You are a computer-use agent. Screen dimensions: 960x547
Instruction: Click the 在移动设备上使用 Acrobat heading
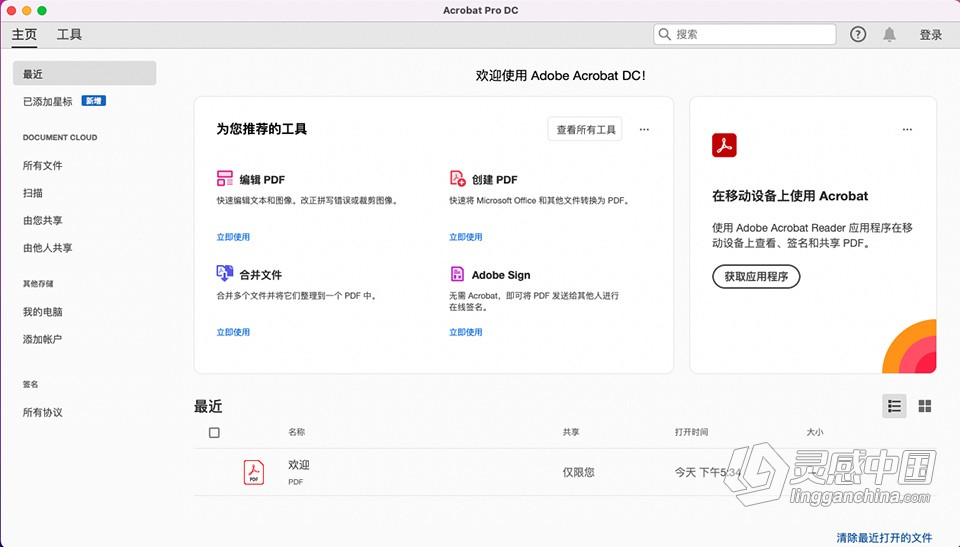click(790, 196)
